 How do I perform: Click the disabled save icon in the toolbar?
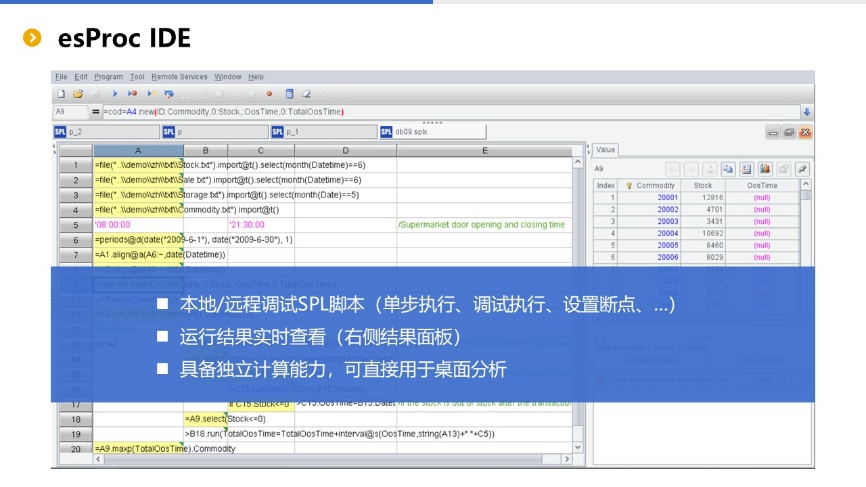click(x=95, y=94)
